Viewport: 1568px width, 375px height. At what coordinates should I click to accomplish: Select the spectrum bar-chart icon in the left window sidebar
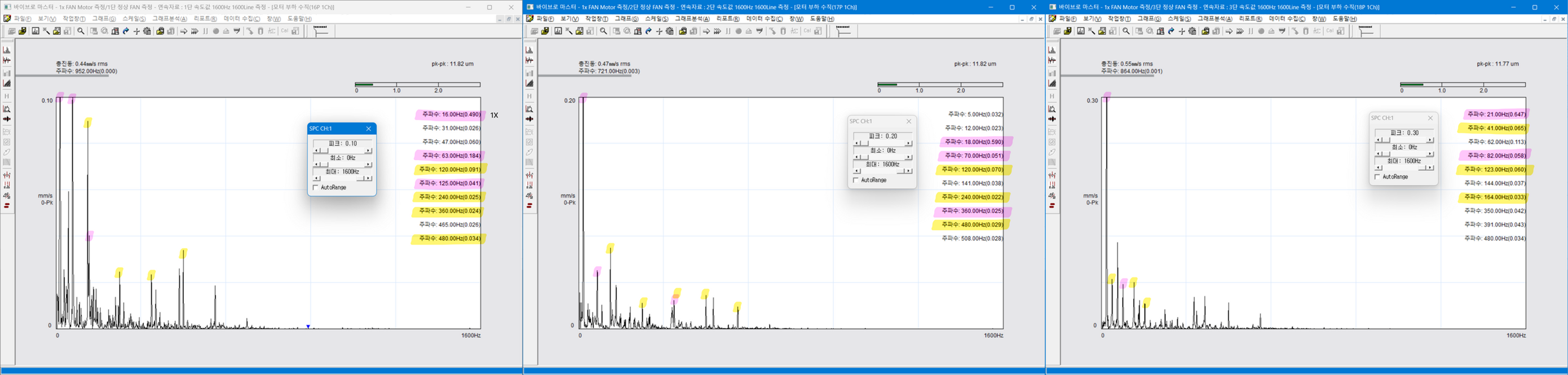coord(7,50)
